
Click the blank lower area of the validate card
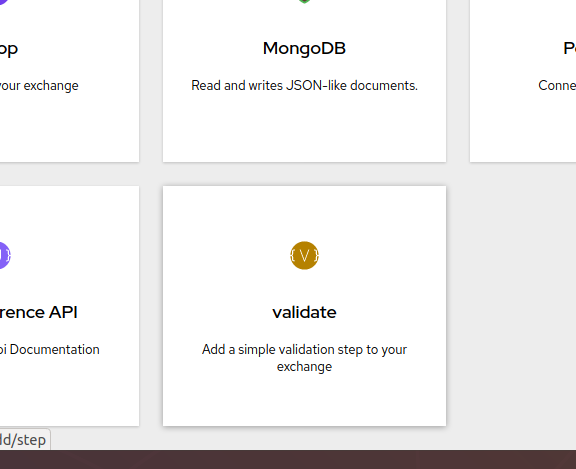[x=304, y=400]
